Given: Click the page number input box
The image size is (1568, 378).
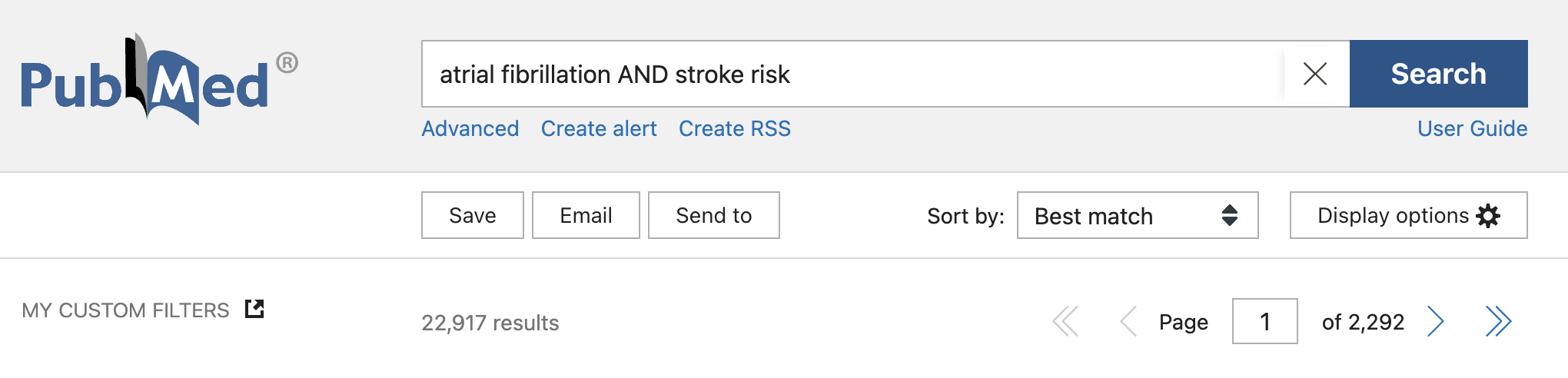Looking at the screenshot, I should click(x=1264, y=321).
